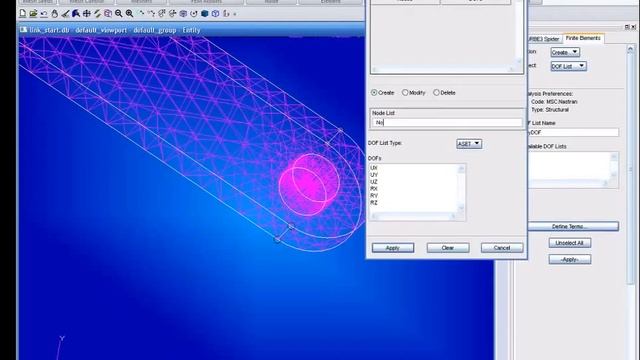The height and width of the screenshot is (360, 640).
Task: Click the small database icon beside link_start.db
Action: [x=23, y=30]
